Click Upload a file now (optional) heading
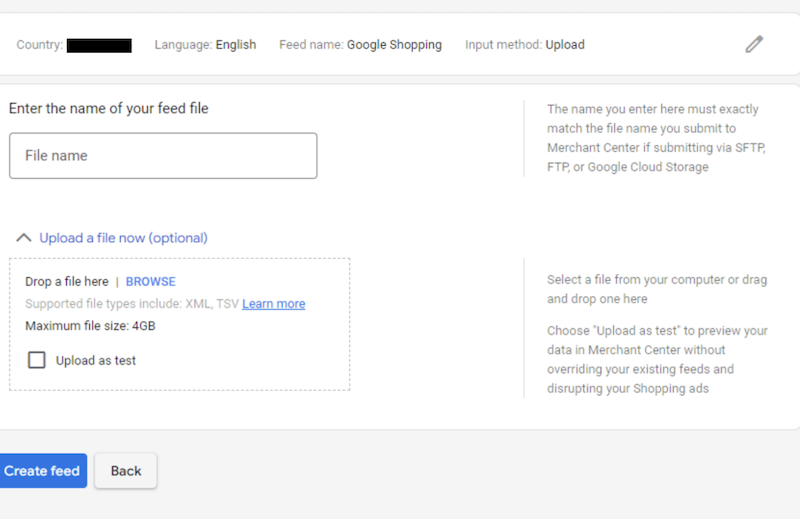The image size is (800, 519). (123, 238)
